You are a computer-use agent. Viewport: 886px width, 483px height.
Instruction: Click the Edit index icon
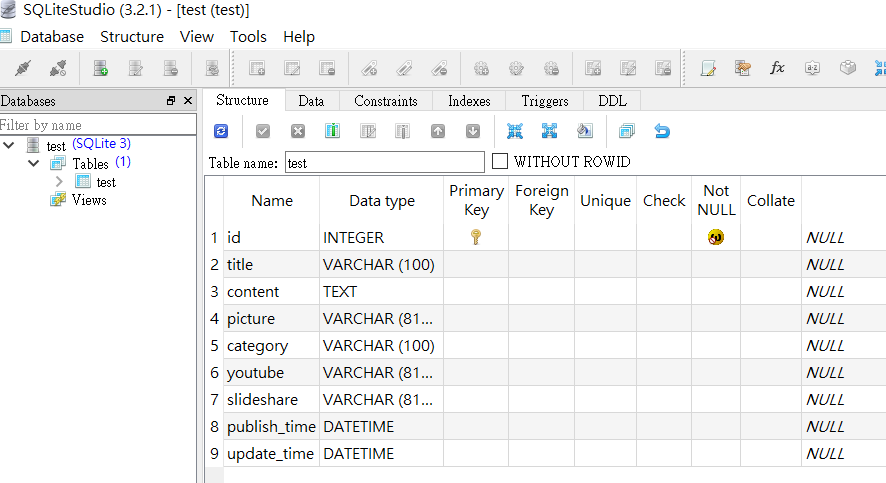coord(404,68)
